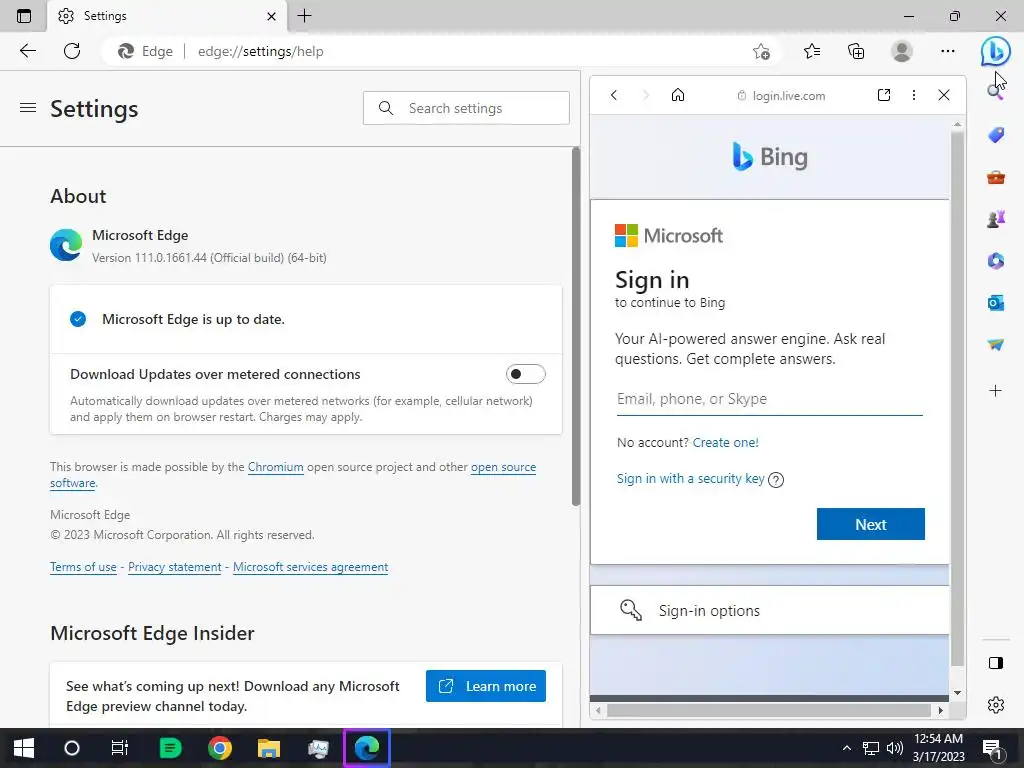
Task: Click sidebar horizontal scrollbar right arrow
Action: tap(940, 710)
